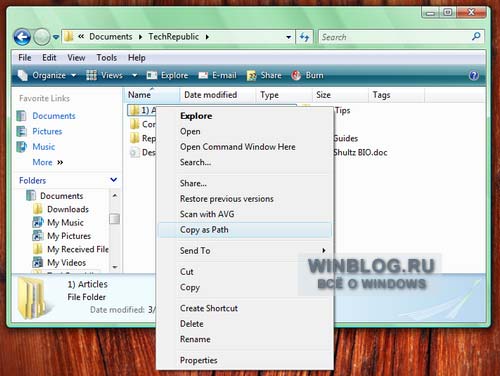
Task: Open the Tools menu
Action: tap(107, 58)
